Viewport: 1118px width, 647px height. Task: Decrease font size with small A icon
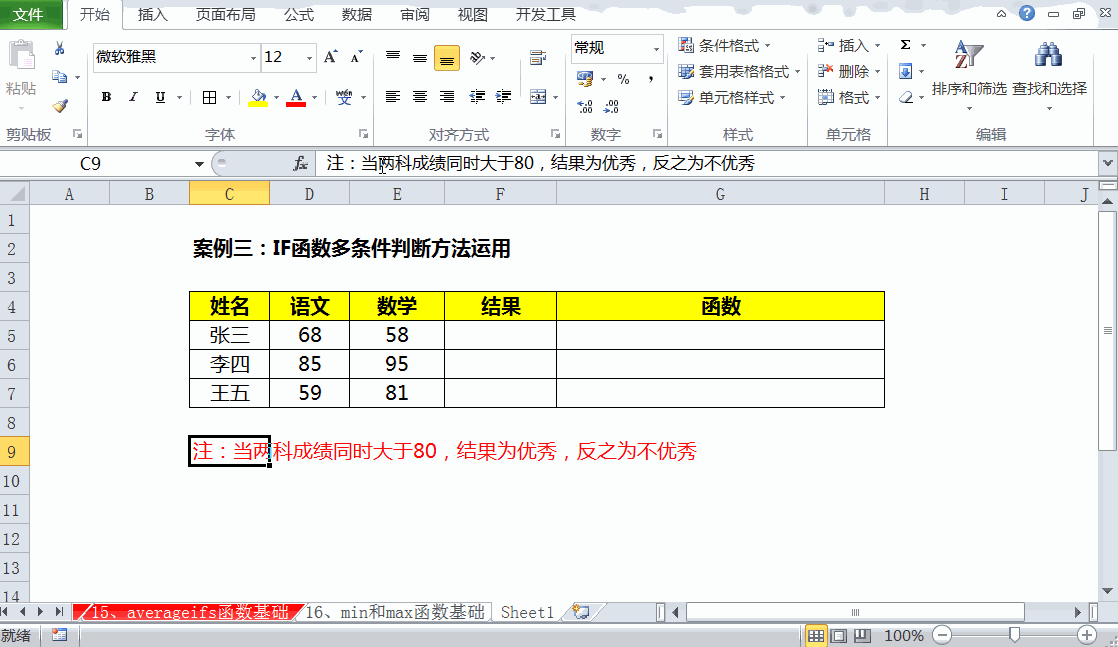(x=357, y=57)
